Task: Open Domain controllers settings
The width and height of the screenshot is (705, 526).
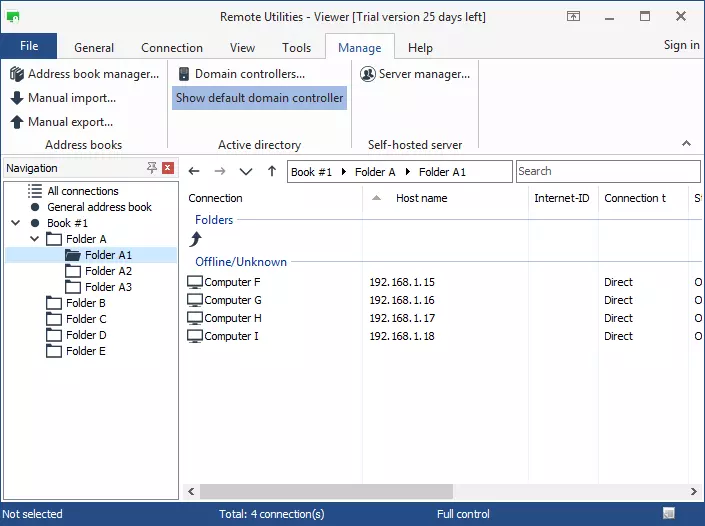Action: [241, 74]
